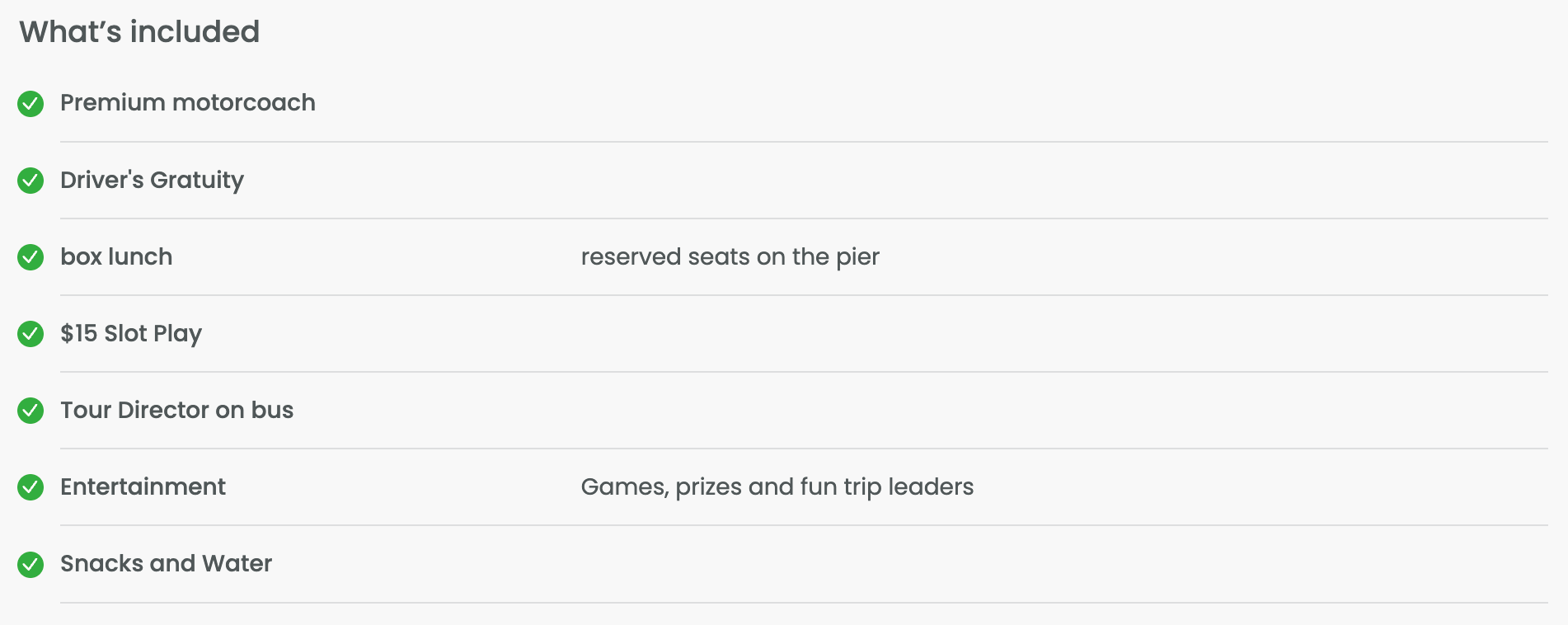The image size is (1568, 625).
Task: Click the Driver's Gratuity text
Action: (x=153, y=181)
